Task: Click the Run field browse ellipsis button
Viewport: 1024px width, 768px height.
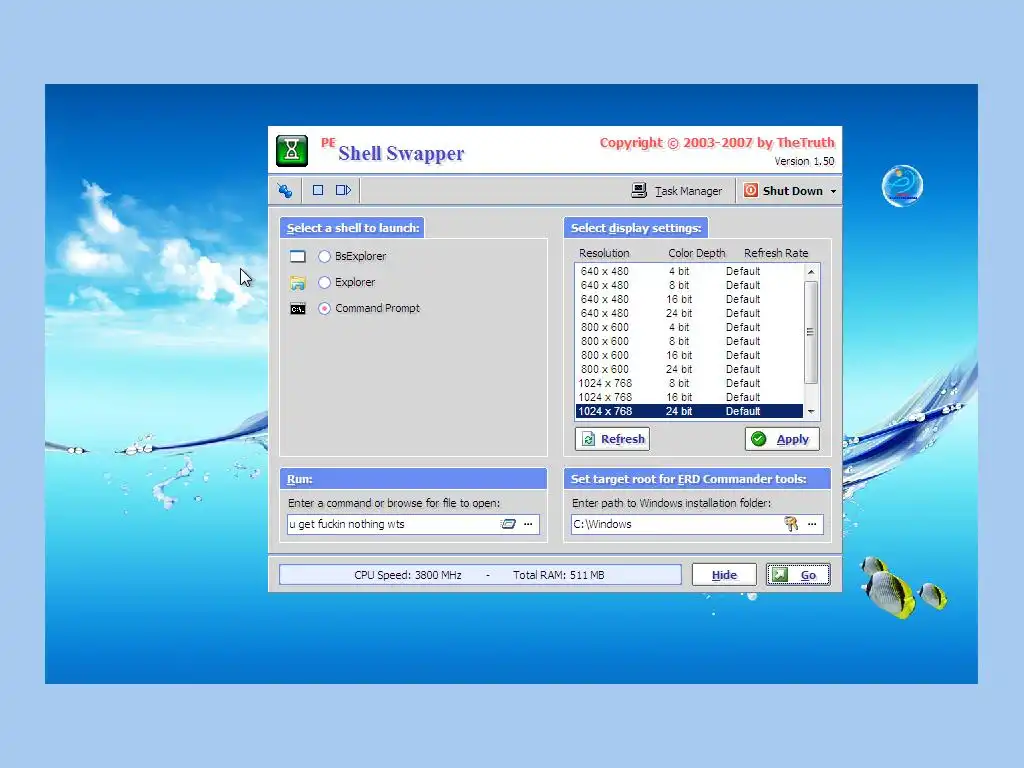Action: (x=528, y=524)
